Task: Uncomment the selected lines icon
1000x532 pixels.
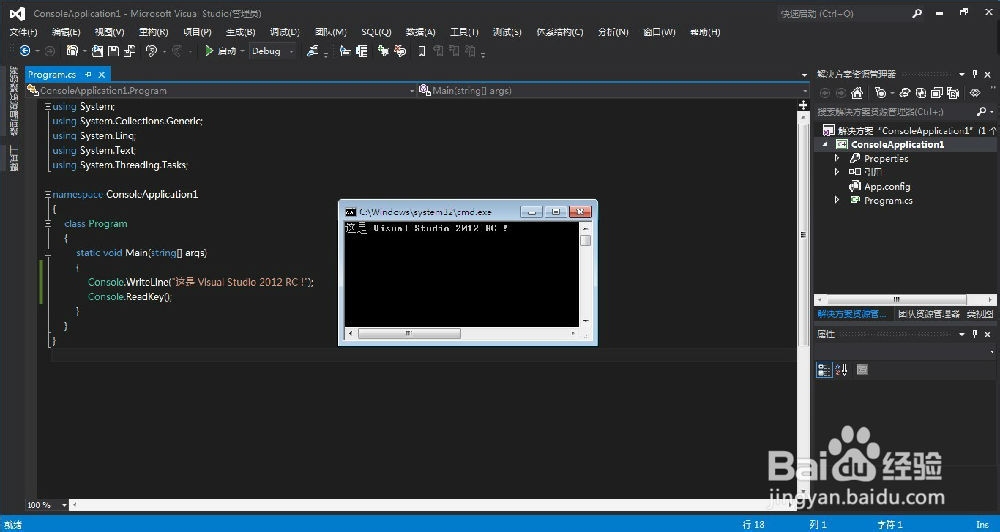Action: [x=400, y=50]
